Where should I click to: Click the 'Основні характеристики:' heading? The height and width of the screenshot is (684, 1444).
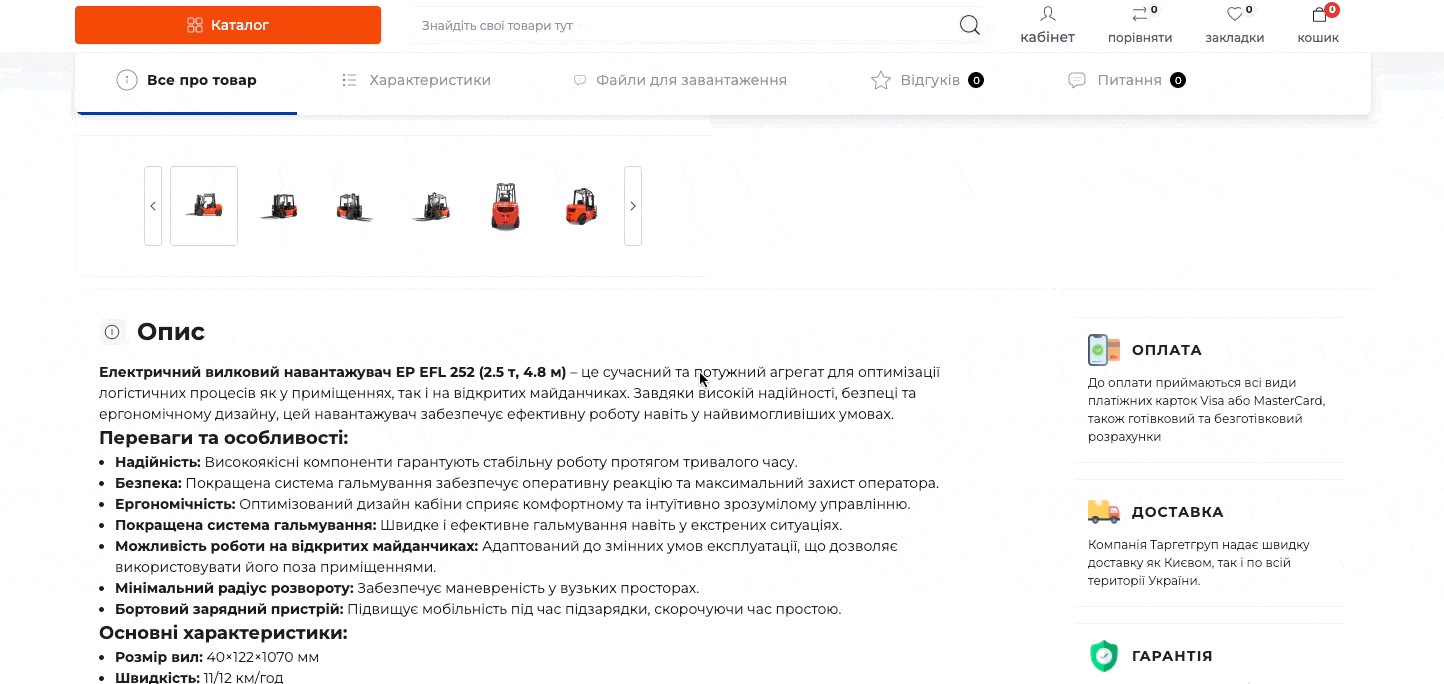[x=223, y=633]
